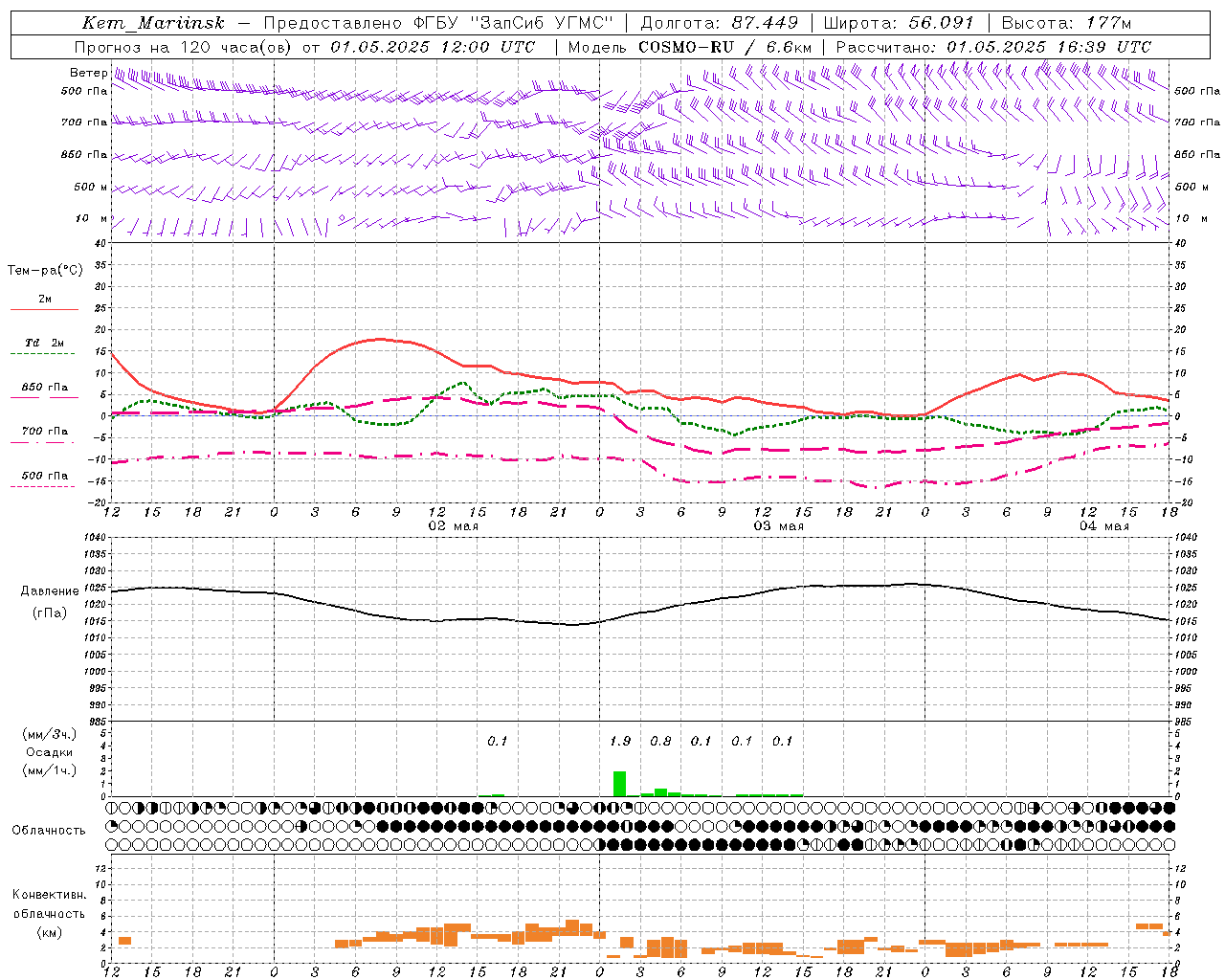This screenshot has width=1225, height=980.
Task: Click the "(км)" unit label
Action: (49, 932)
